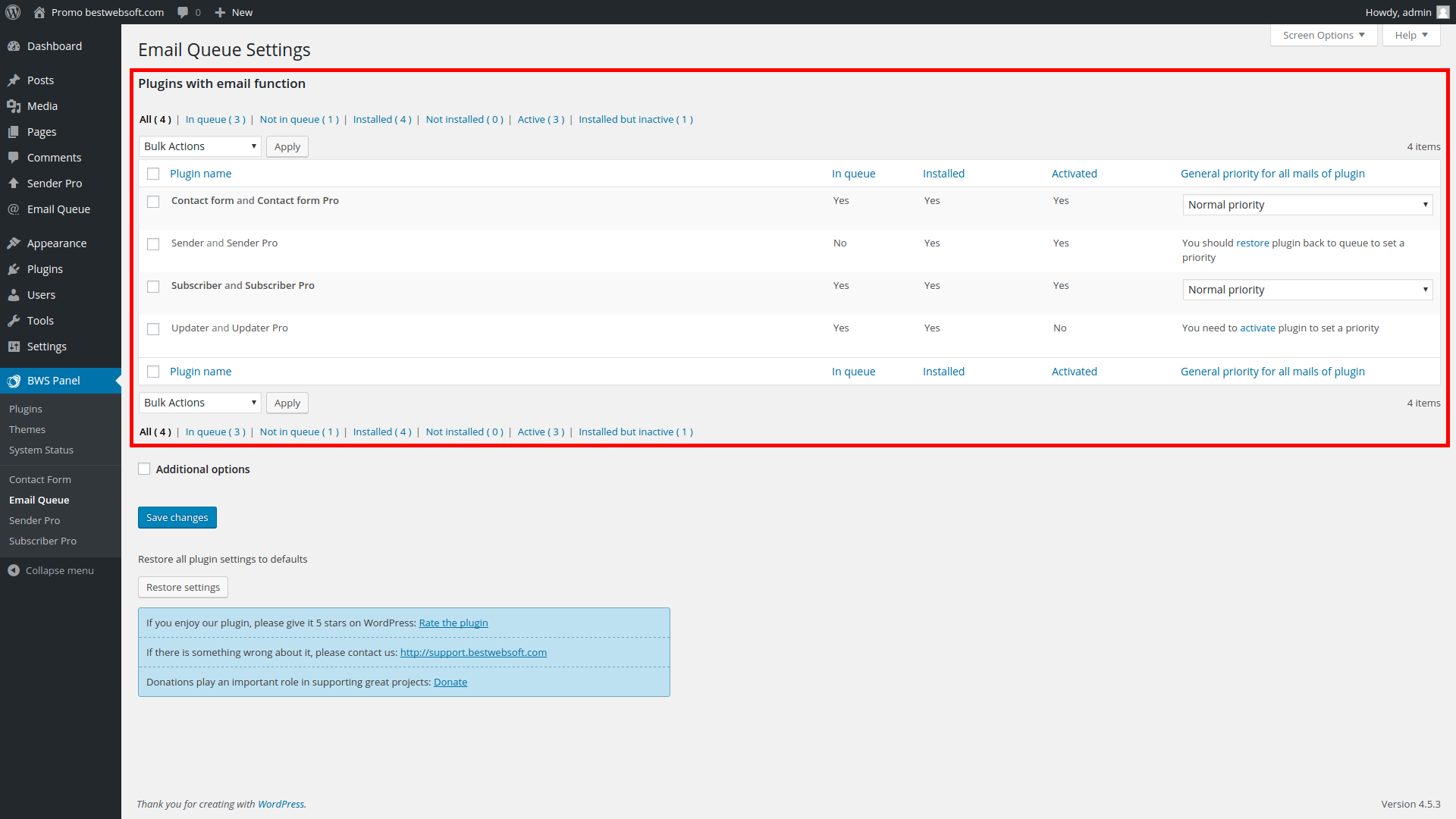The image size is (1456, 819).
Task: Open Plugins in BWS Panel submenu
Action: (x=26, y=409)
